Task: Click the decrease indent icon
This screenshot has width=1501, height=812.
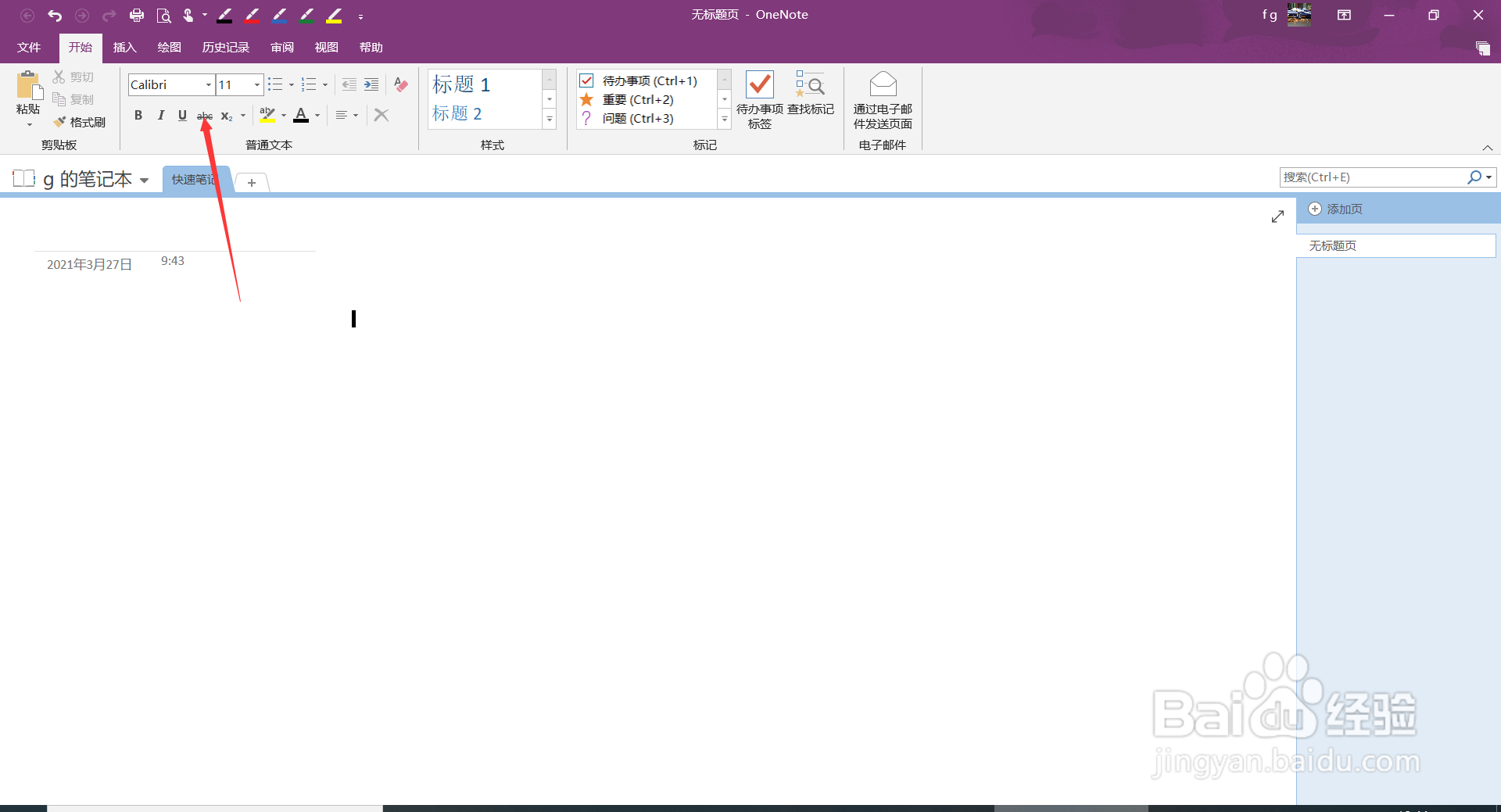Action: [349, 84]
